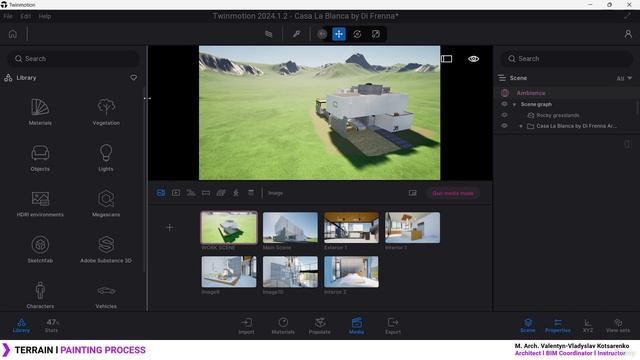The width and height of the screenshot is (640, 360).
Task: Toggle the viewport side panel layout icon
Action: coord(447,59)
